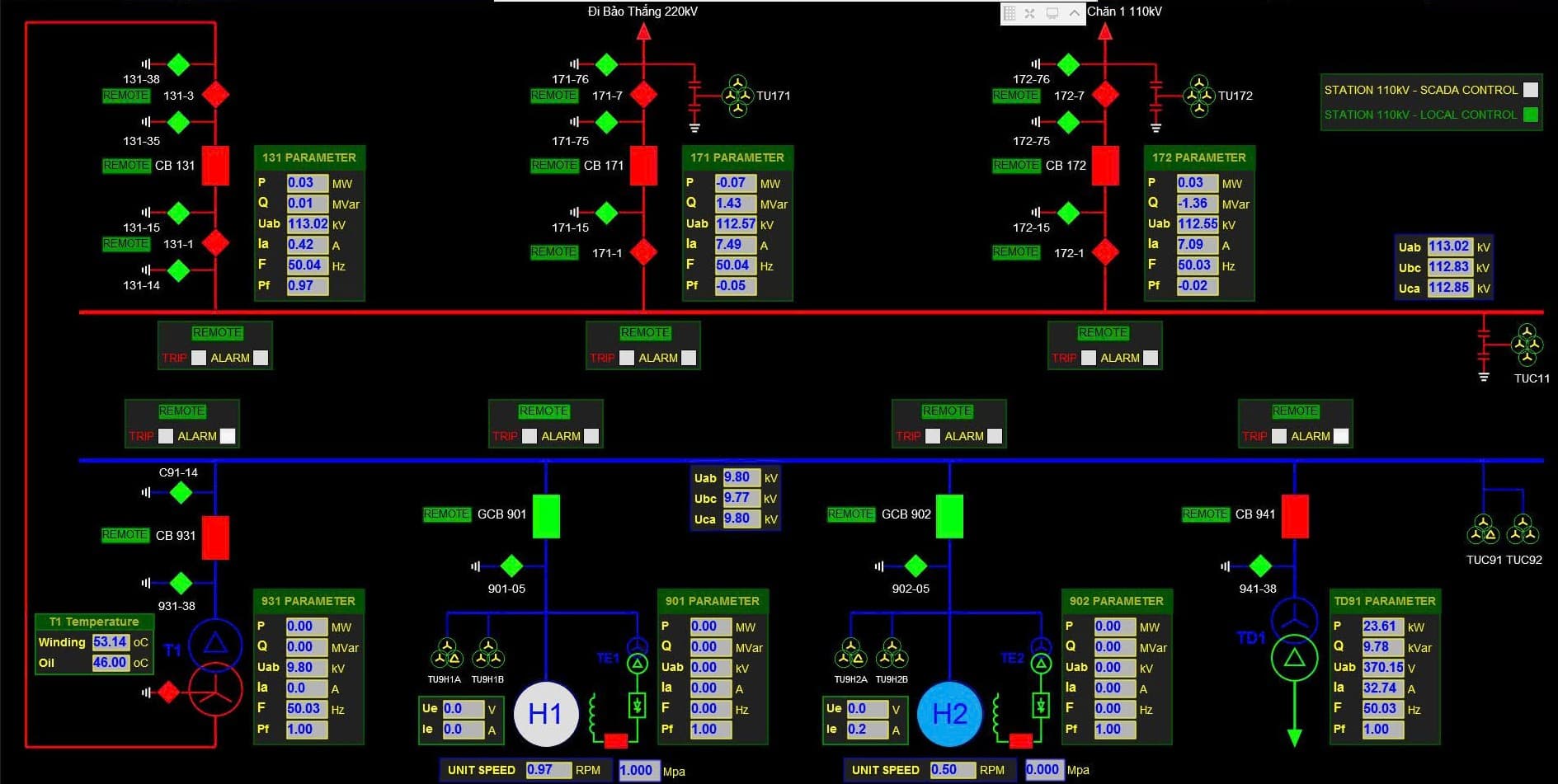Click REMOTE button beside CB 131
This screenshot has width=1558, height=784.
click(126, 165)
